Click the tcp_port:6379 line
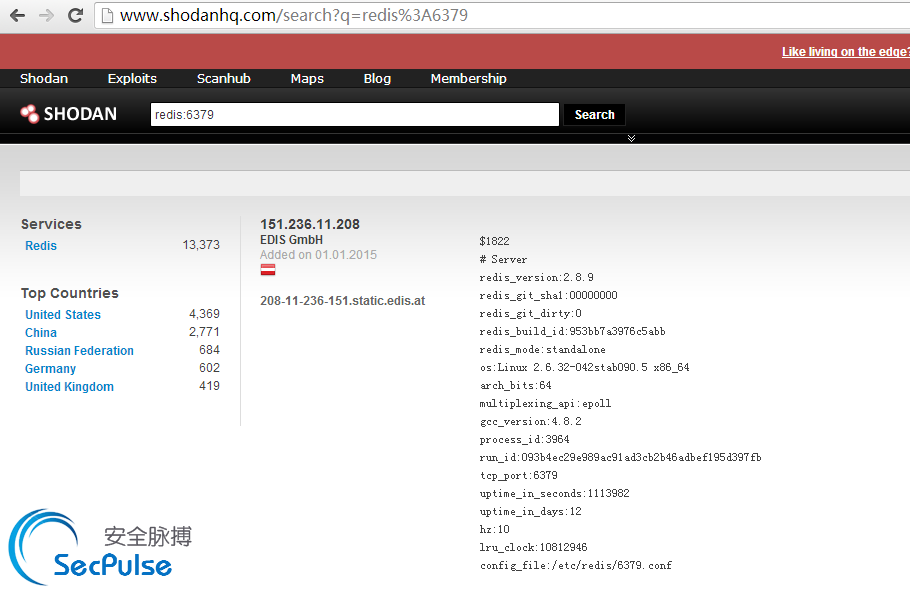The image size is (910, 591). click(x=518, y=475)
